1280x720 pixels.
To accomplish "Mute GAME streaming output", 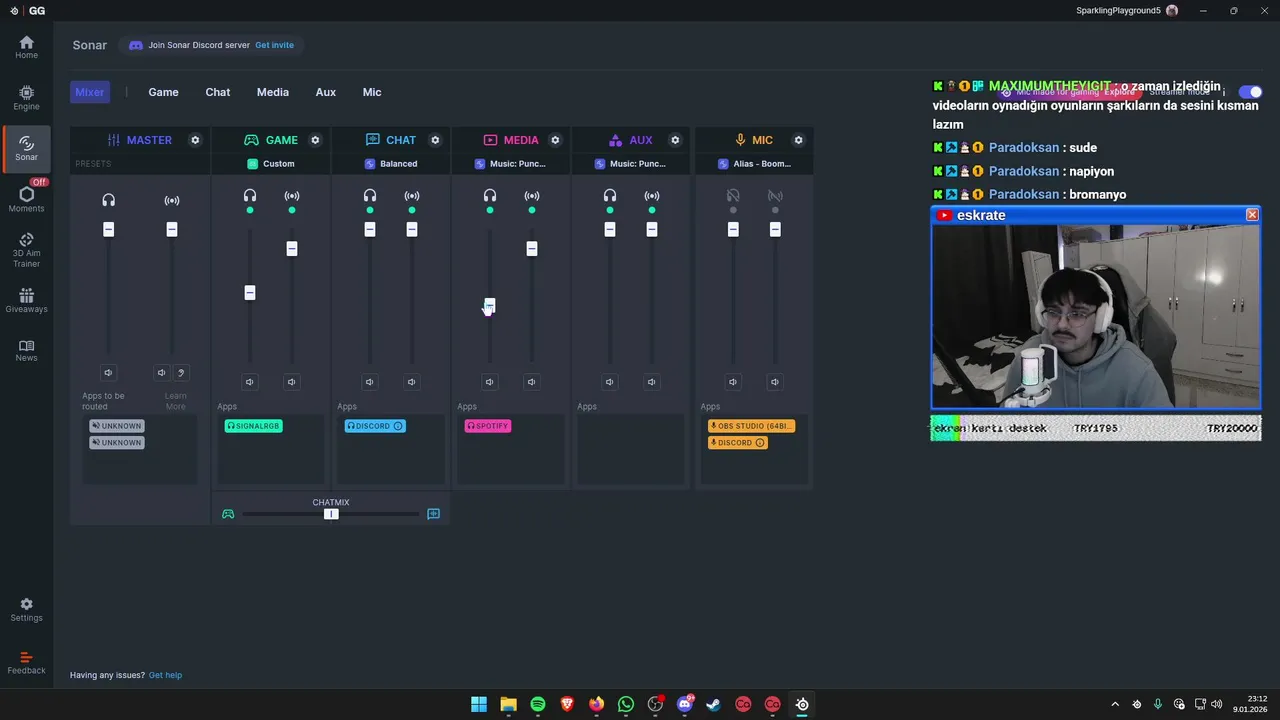I will pyautogui.click(x=292, y=382).
